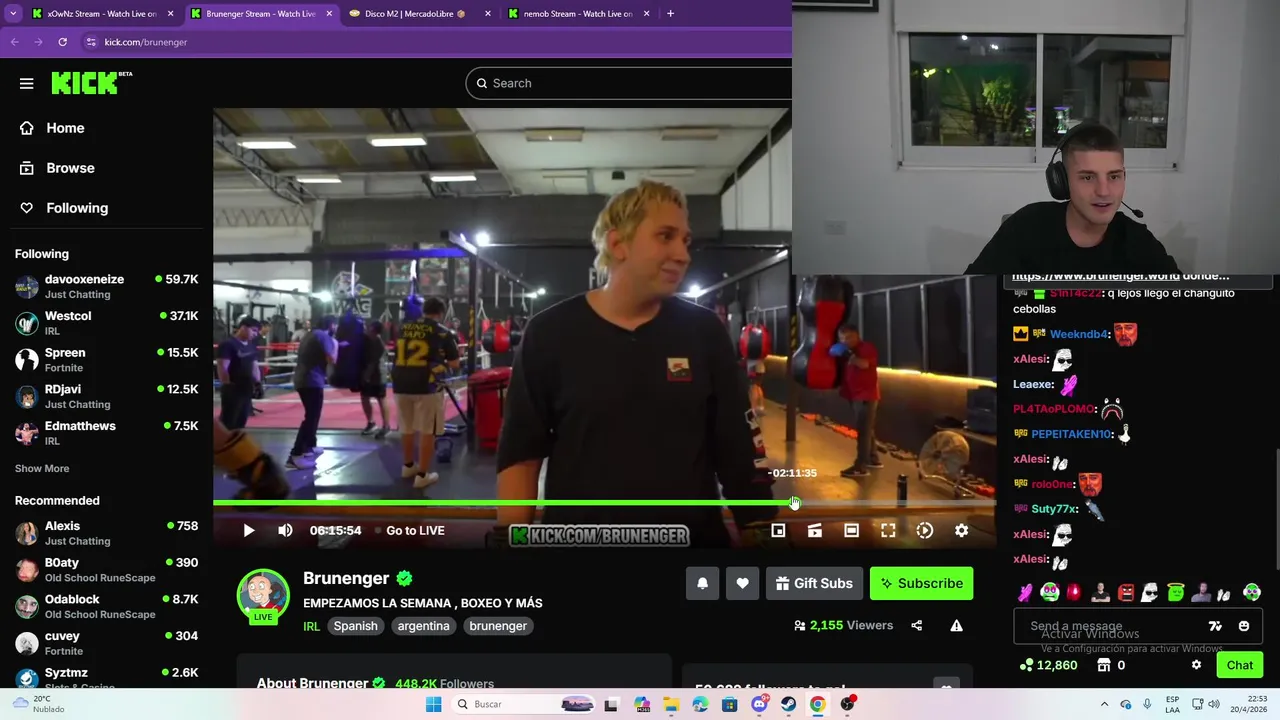Enable picture-in-picture mini player

point(778,531)
